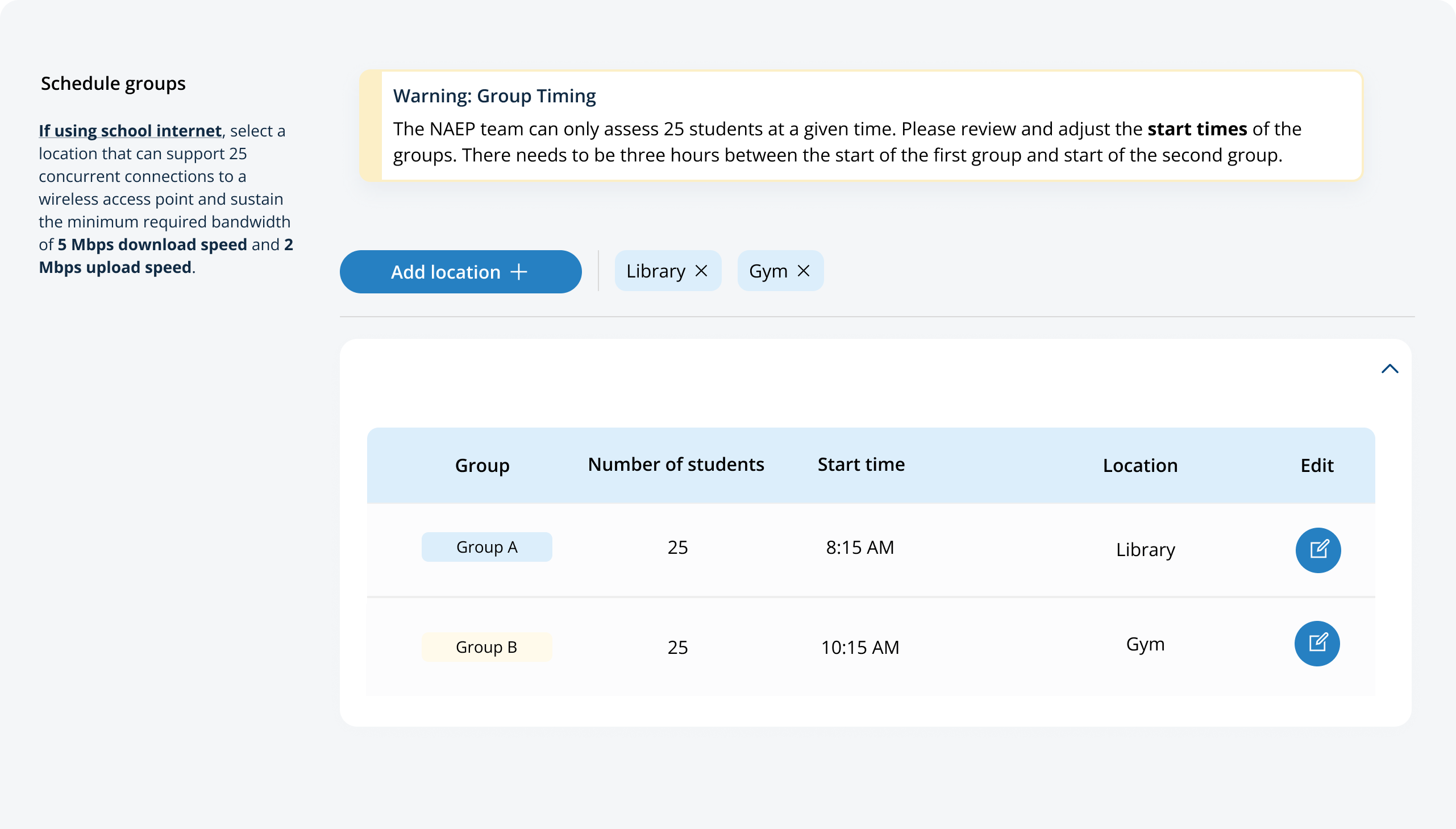Screen dimensions: 1456x829
Task: Collapse the group schedule panel
Action: [x=1390, y=369]
